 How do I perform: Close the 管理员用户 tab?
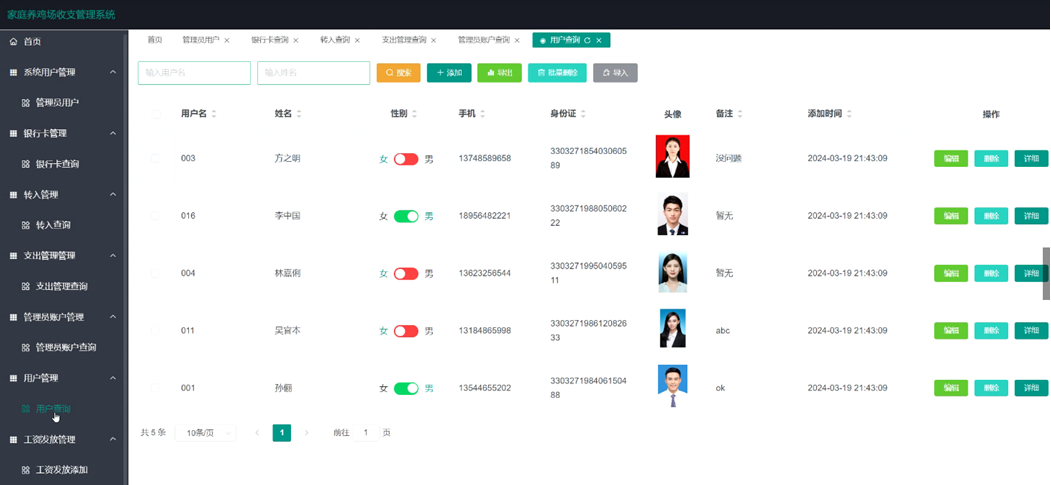click(227, 40)
